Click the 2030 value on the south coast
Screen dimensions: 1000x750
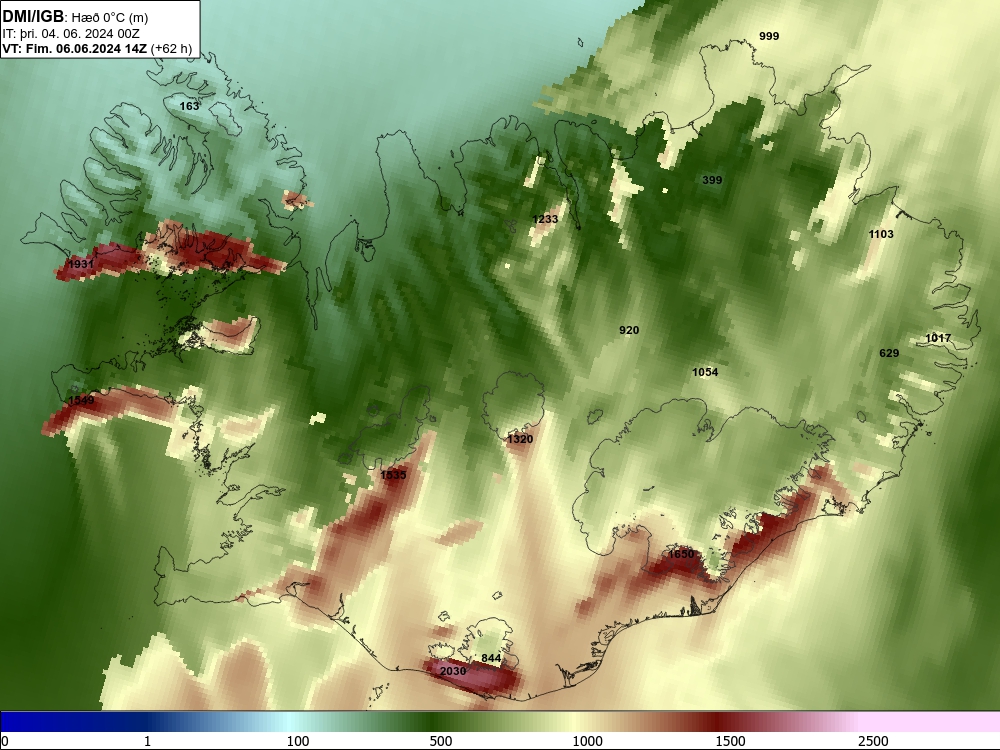453,671
